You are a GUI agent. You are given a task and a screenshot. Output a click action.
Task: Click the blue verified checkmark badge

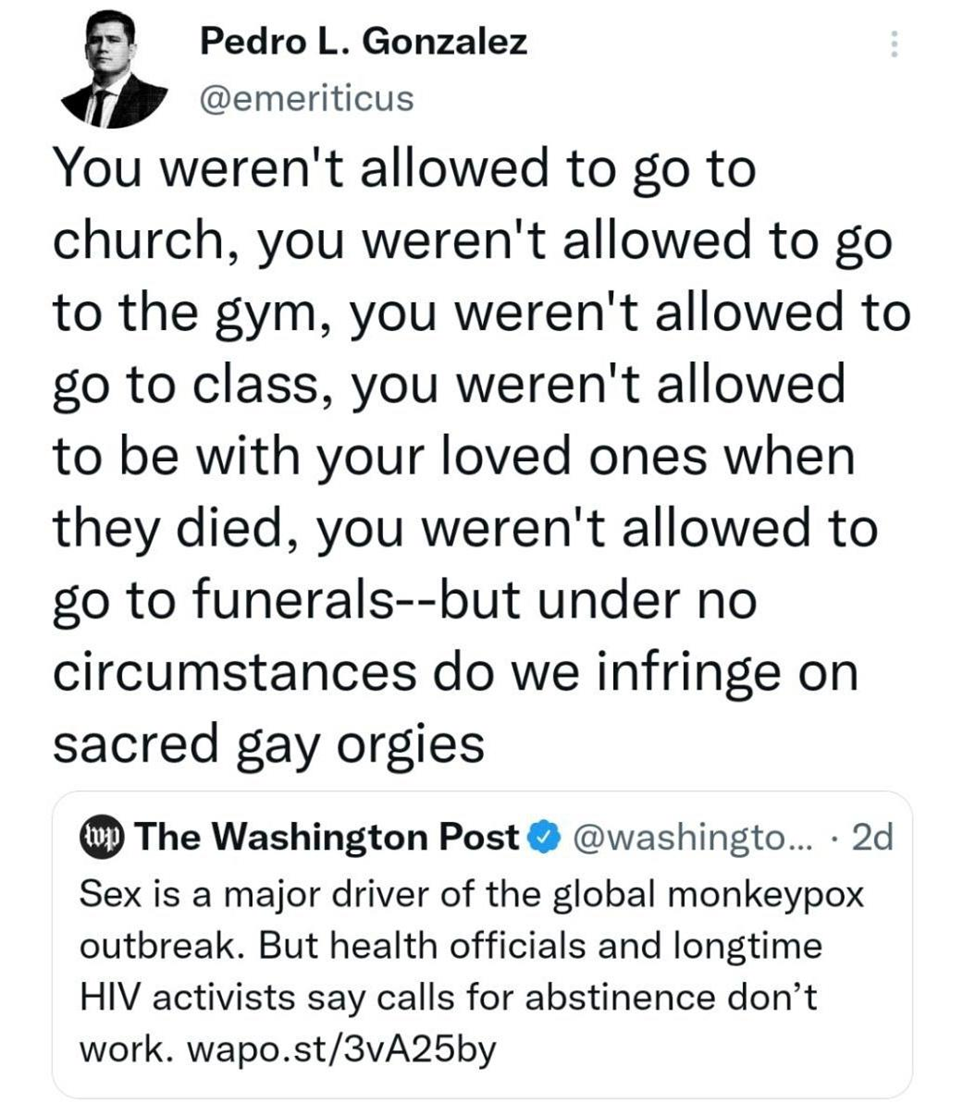[x=541, y=835]
